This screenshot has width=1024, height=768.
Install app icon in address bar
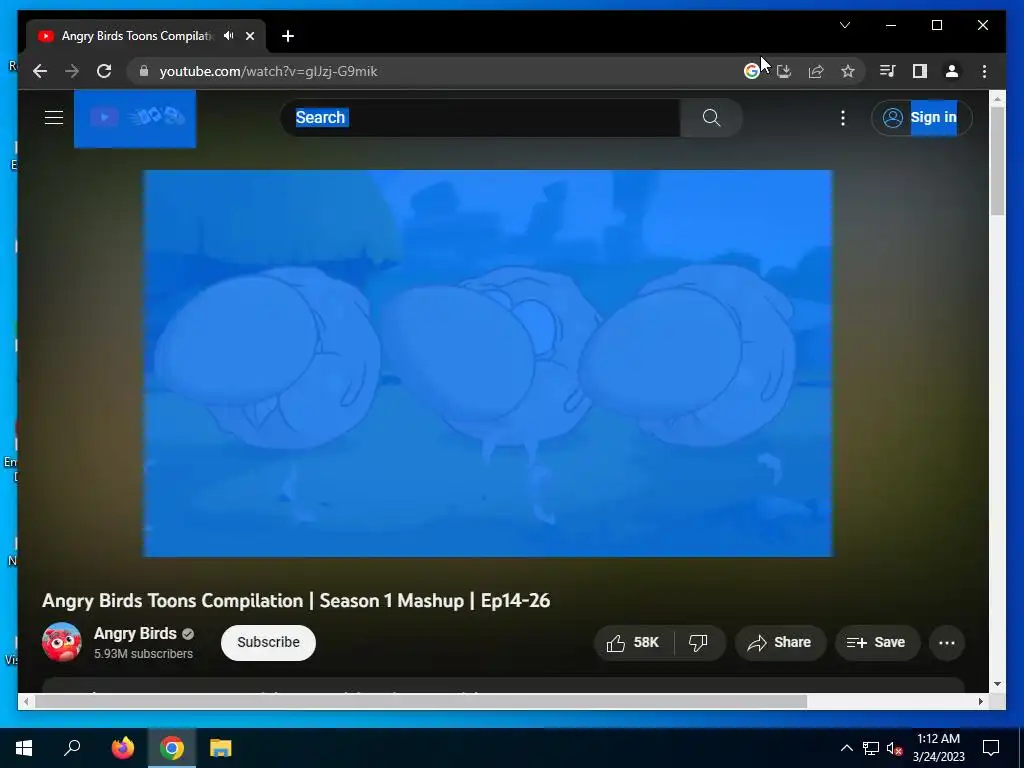[x=784, y=71]
